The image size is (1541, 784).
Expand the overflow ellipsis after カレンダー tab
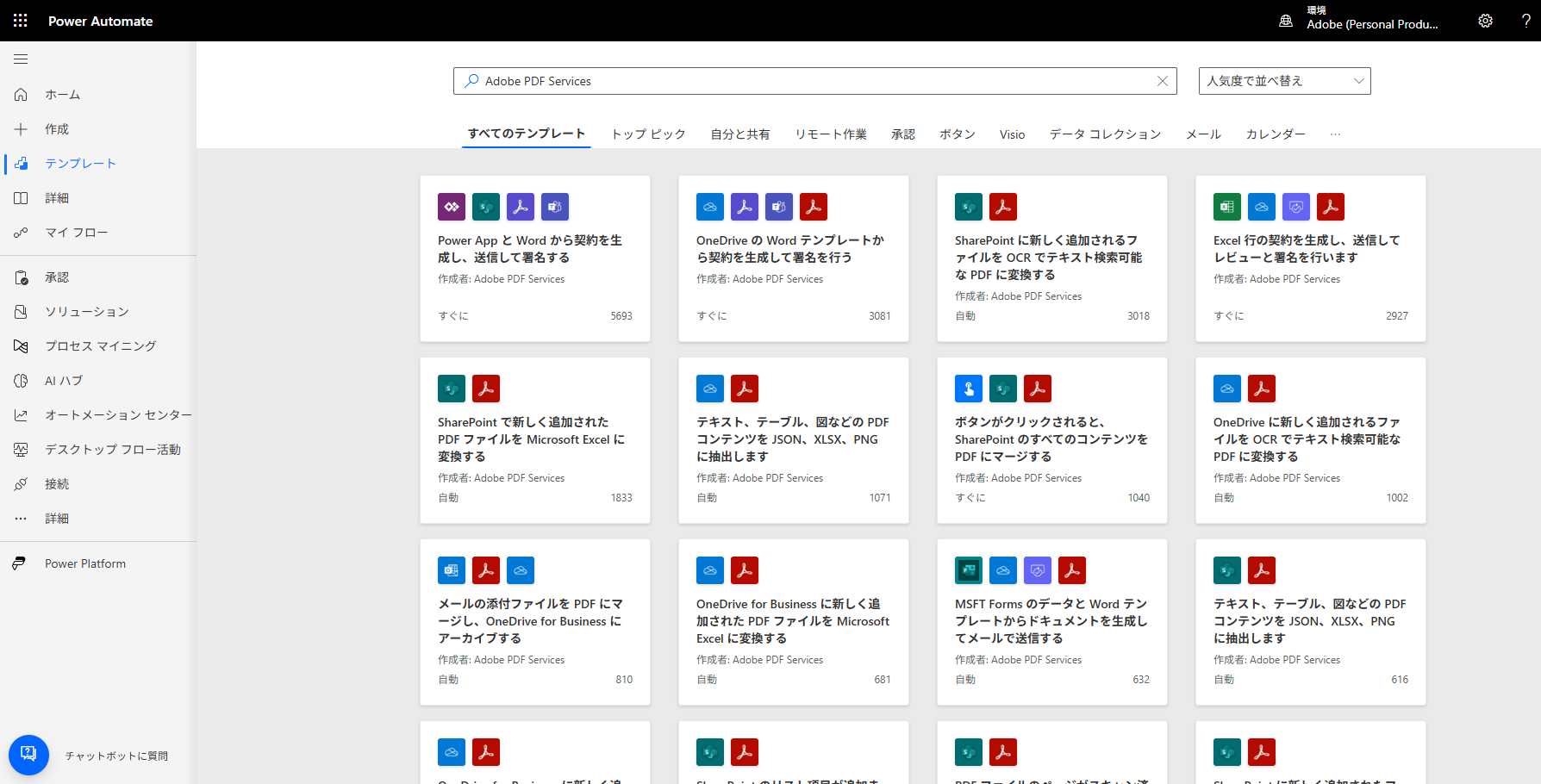tap(1335, 134)
